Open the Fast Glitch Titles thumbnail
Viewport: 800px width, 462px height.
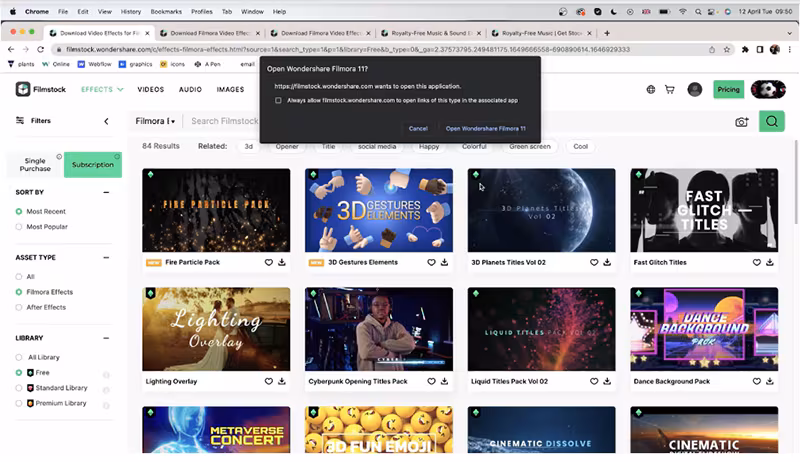point(704,210)
